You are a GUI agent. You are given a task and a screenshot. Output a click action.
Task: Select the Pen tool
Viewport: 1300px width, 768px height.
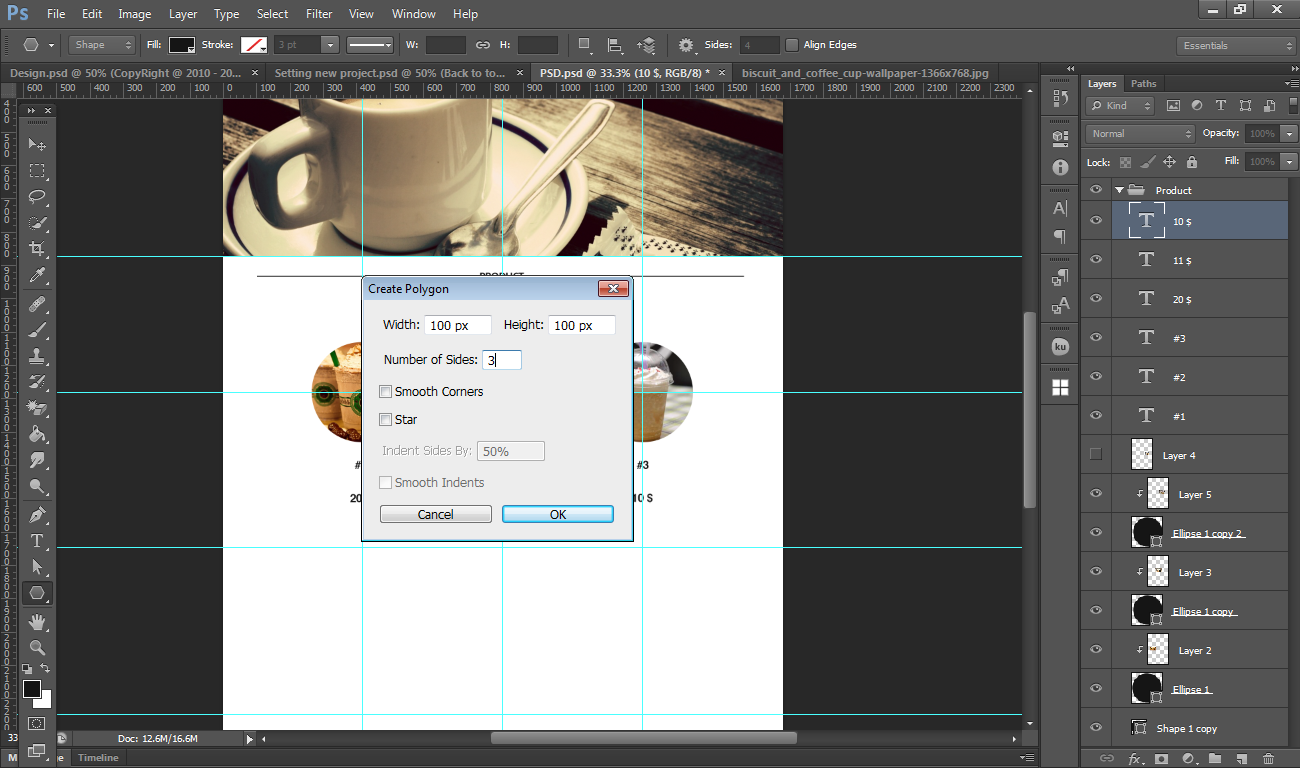pos(37,515)
